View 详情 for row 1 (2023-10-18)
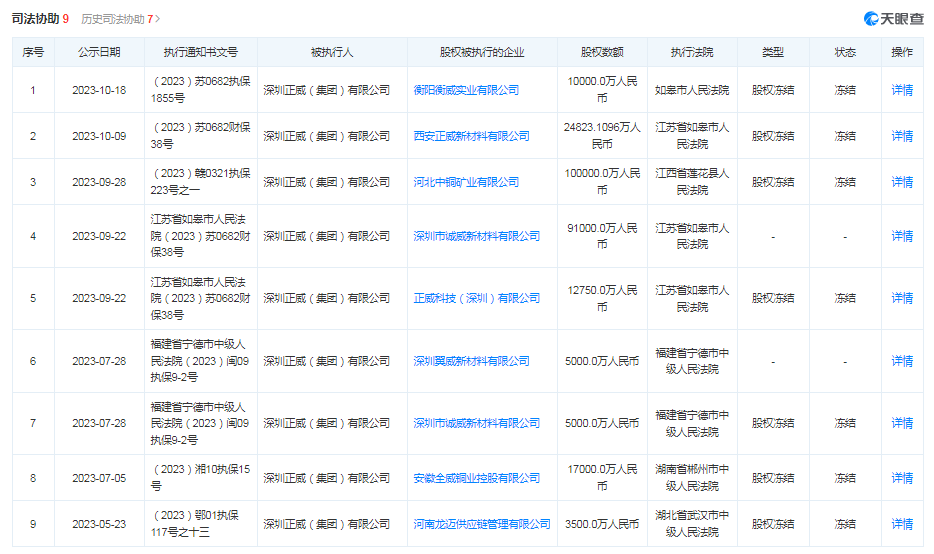The width and height of the screenshot is (934, 554). (902, 90)
